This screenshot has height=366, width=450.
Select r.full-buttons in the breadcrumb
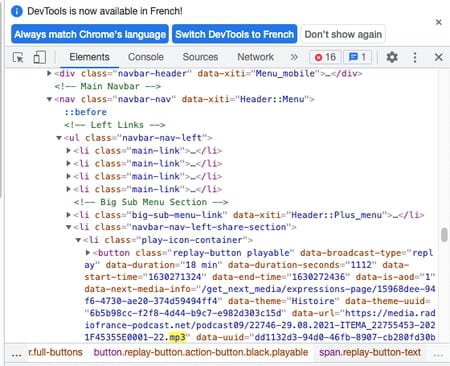tap(55, 352)
